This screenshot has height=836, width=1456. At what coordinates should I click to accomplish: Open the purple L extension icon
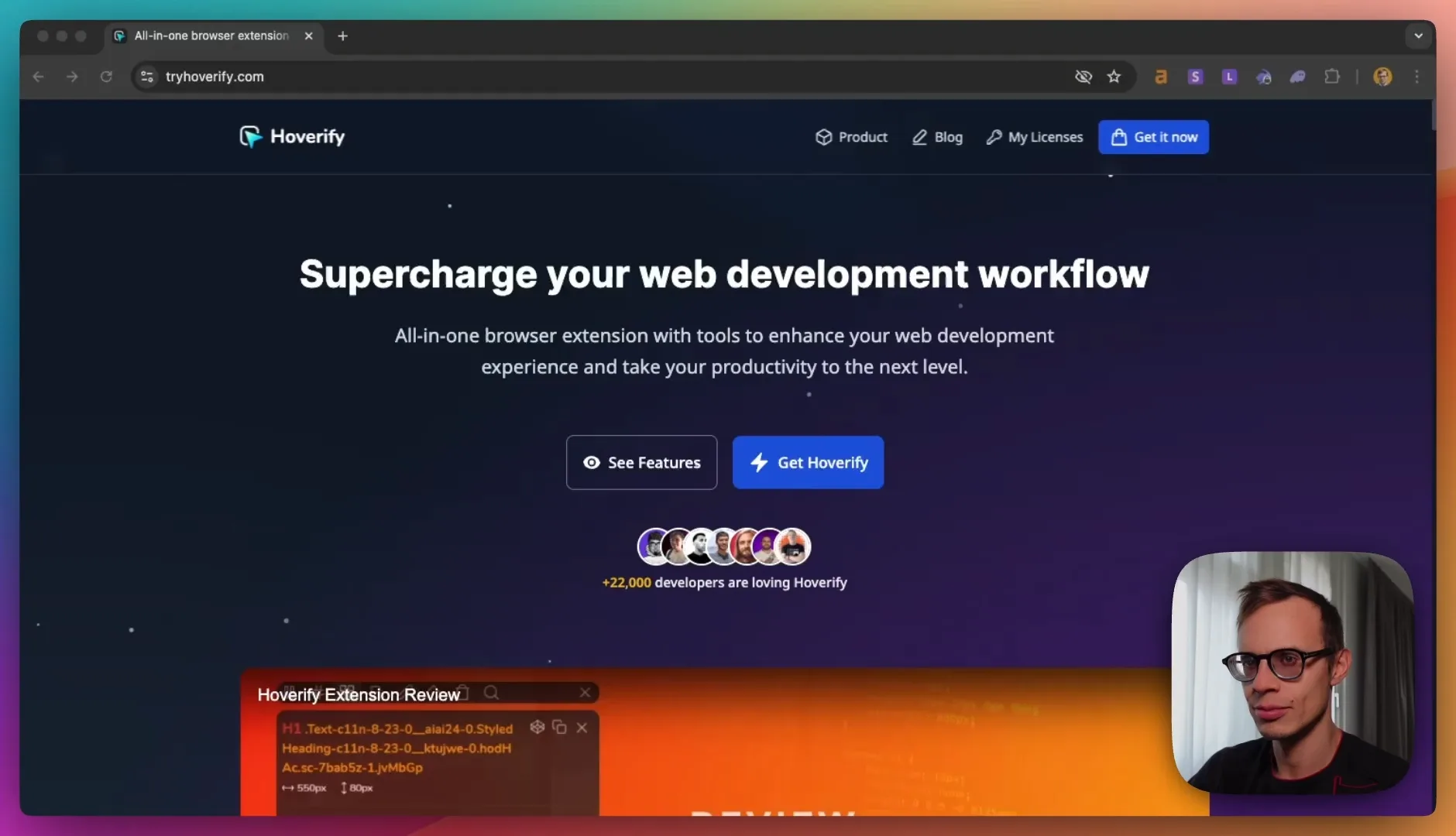1229,77
